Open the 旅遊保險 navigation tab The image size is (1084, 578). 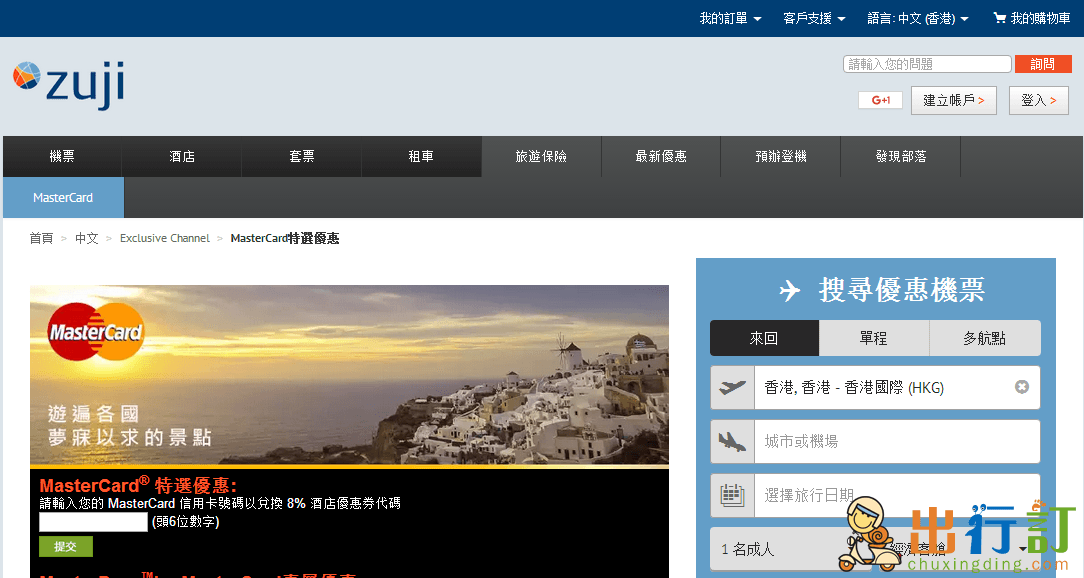(541, 156)
